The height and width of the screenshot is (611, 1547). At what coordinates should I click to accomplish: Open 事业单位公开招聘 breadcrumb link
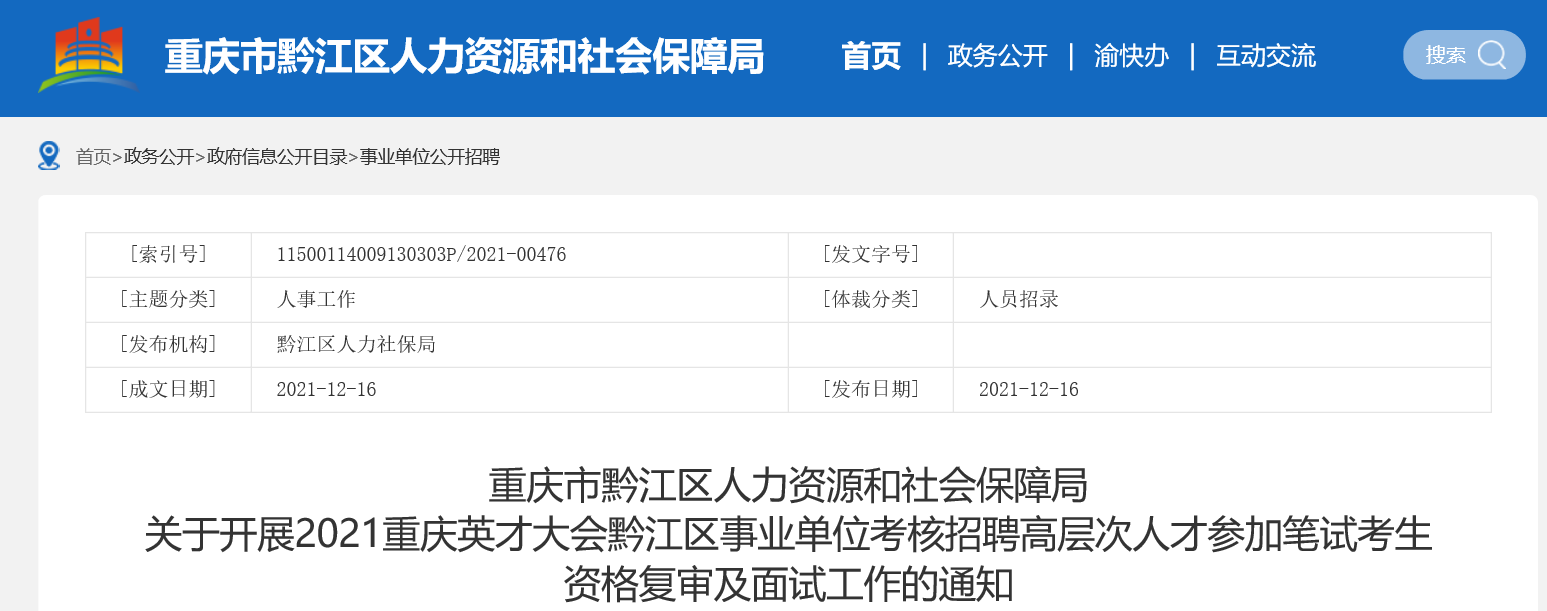click(429, 157)
